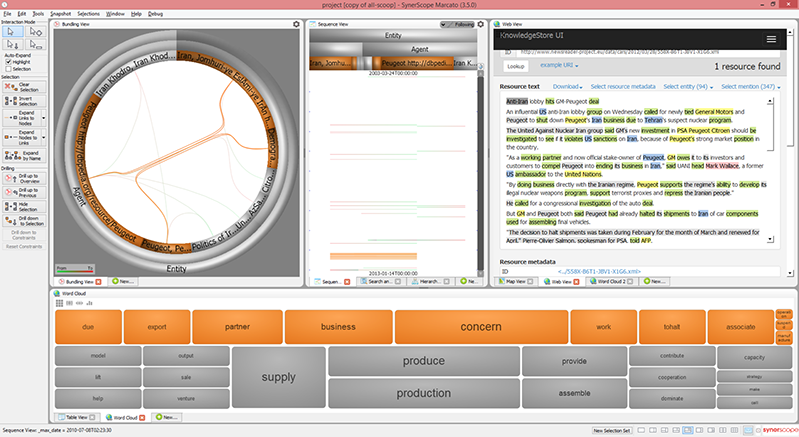
Task: Open Select entity (94) dropdown
Action: [688, 87]
